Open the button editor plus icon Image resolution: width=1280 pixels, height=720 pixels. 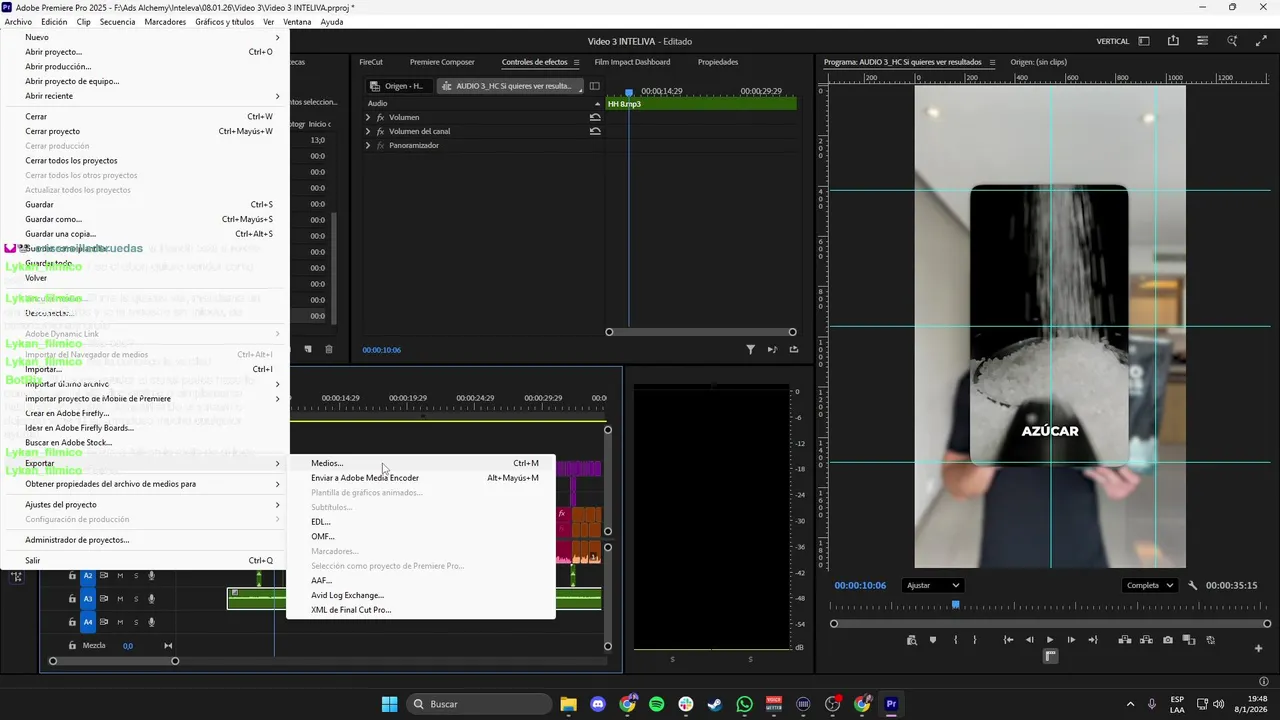click(x=1258, y=648)
